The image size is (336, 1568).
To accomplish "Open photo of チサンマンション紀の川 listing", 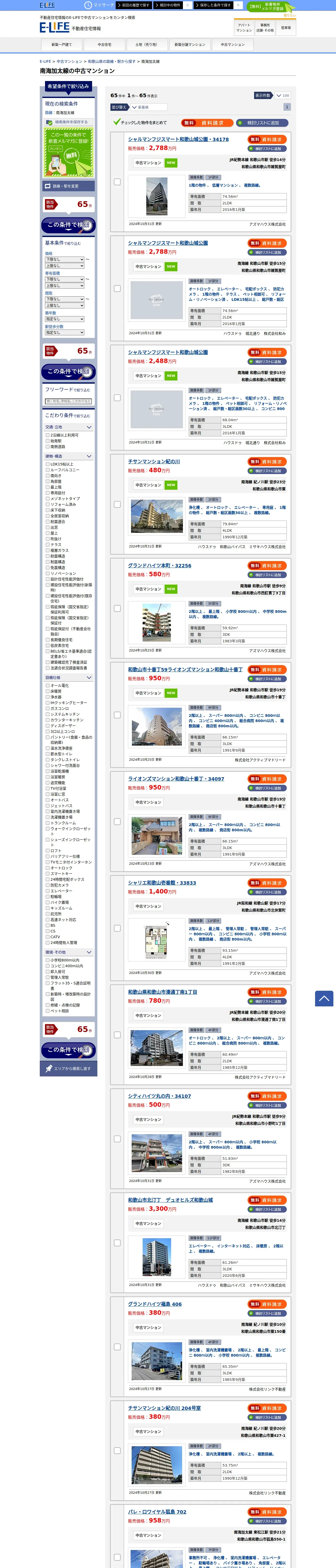I will (x=157, y=517).
